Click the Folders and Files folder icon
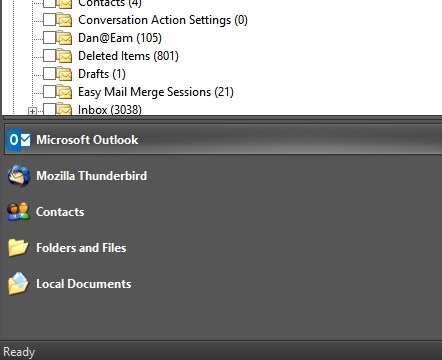Viewport: 442px width, 360px height. [x=18, y=248]
